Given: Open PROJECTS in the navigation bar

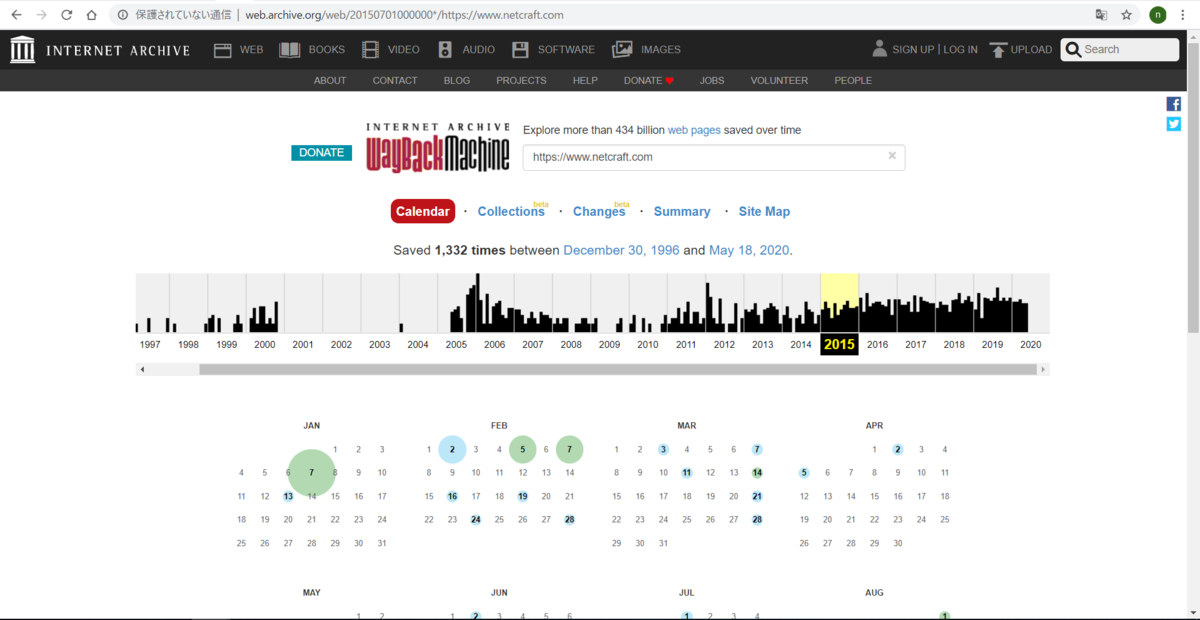Looking at the screenshot, I should pos(521,80).
